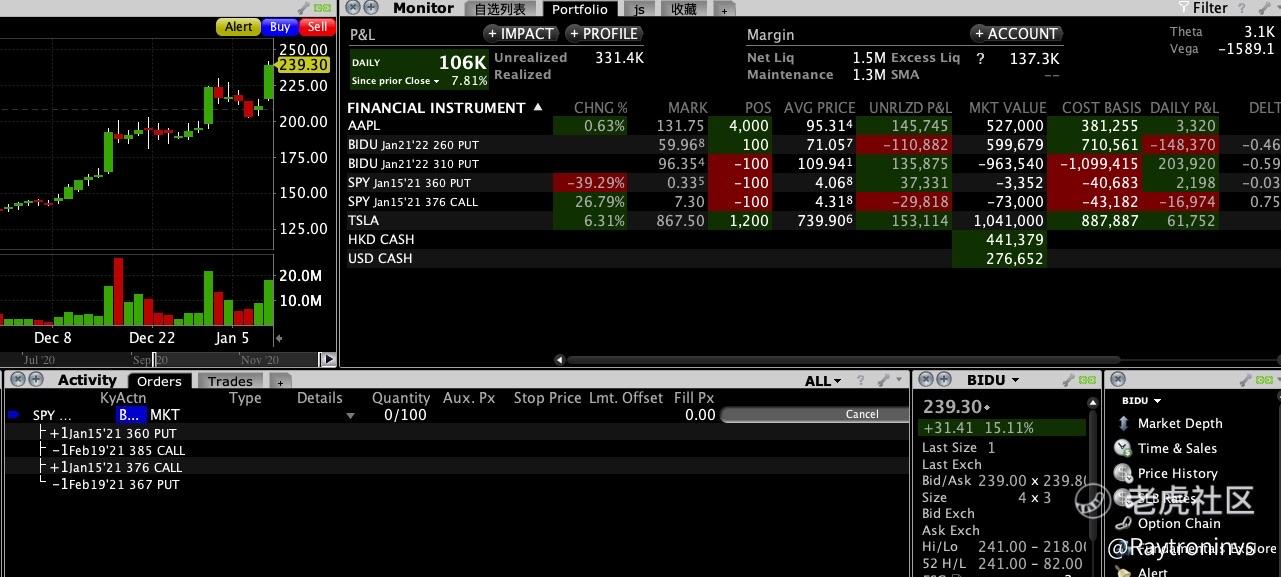Screen dimensions: 1281x577
Task: Click the left arrow of portfolio horizontal scrollbar
Action: (x=560, y=359)
